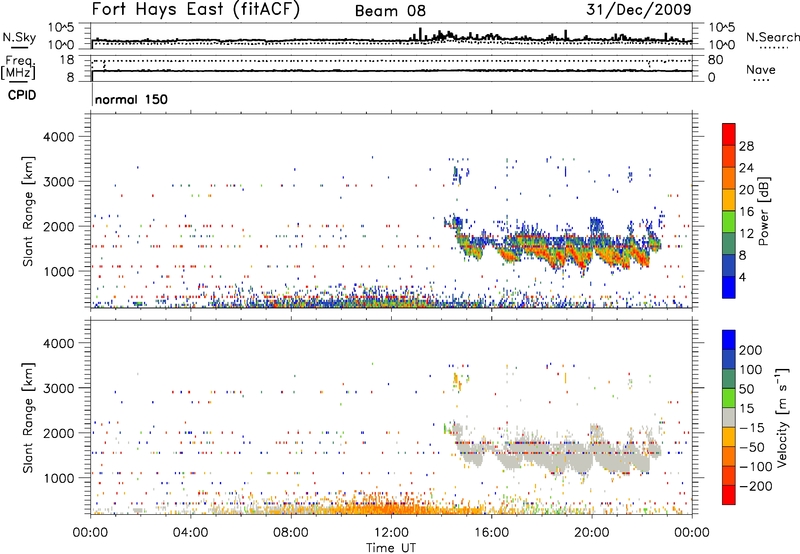Click the '12:00' time tick label
Viewport: 800px width, 554px height.
tap(391, 533)
